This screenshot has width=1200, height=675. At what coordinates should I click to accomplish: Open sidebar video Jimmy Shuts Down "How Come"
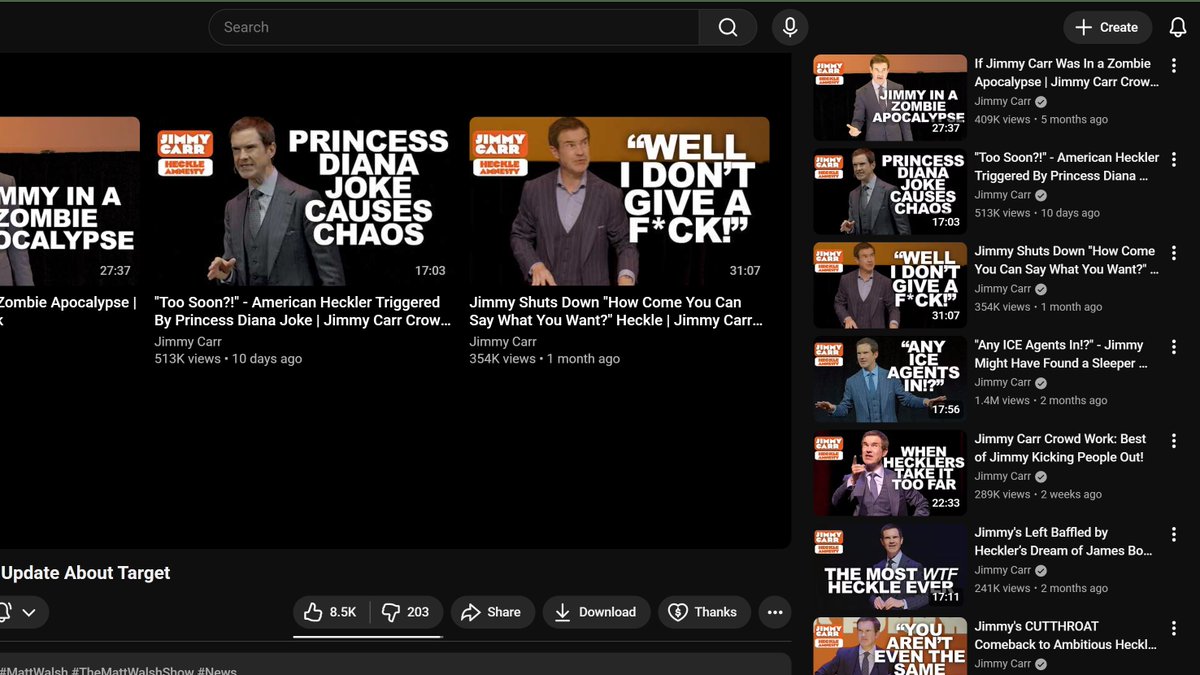[x=1066, y=260]
